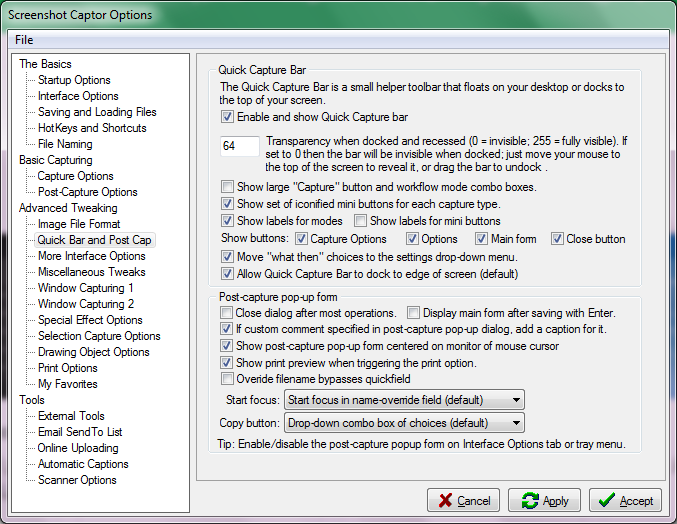Go to HotKeys and Shortcuts
677x524 pixels.
click(x=92, y=128)
